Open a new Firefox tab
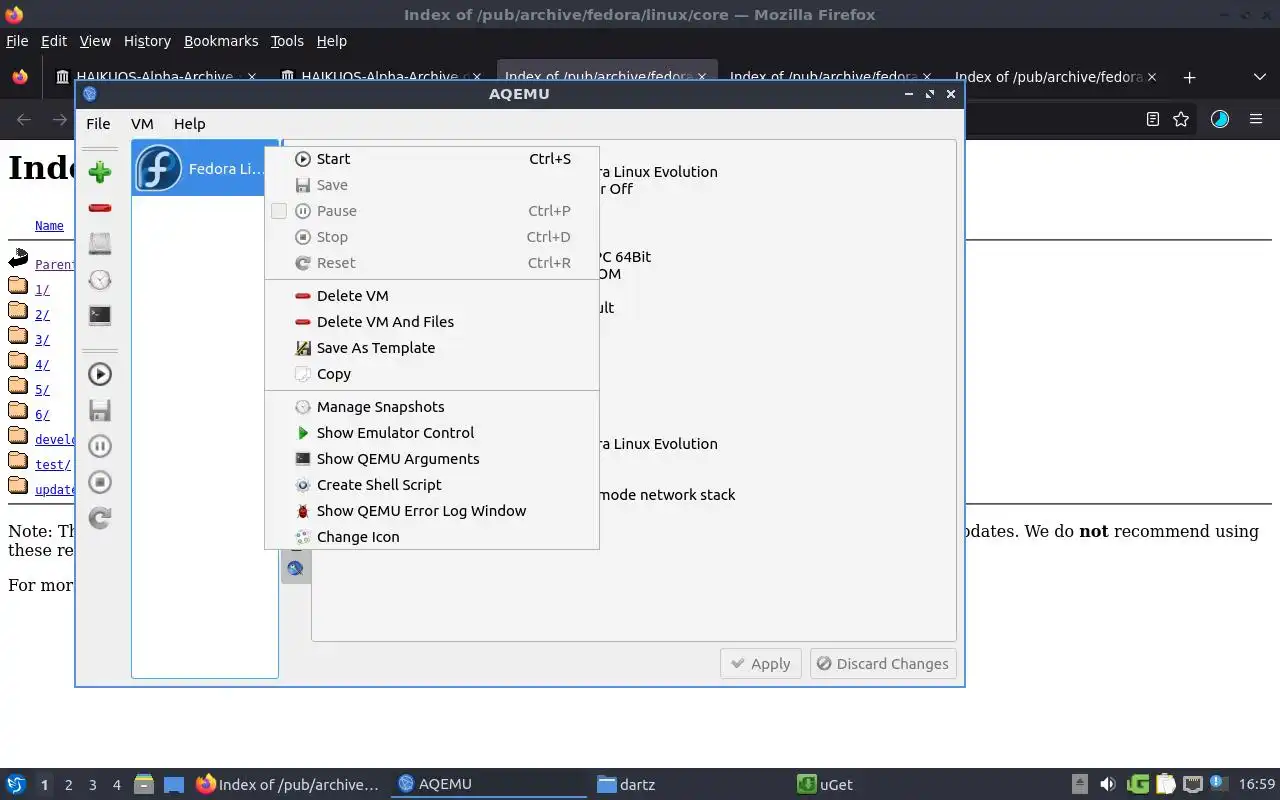1280x800 pixels. 1189,77
